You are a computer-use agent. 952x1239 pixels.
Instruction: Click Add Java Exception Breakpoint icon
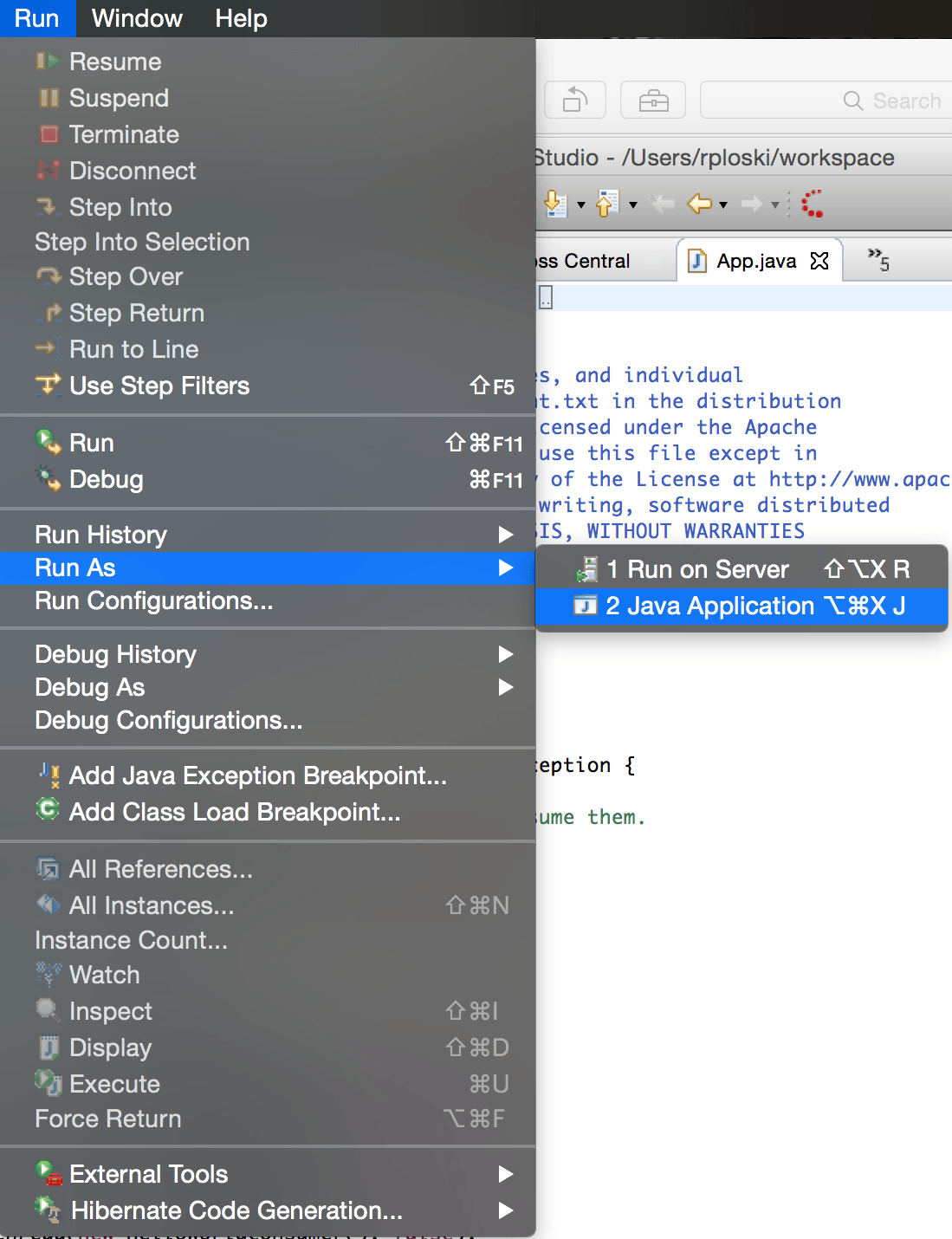tap(49, 775)
